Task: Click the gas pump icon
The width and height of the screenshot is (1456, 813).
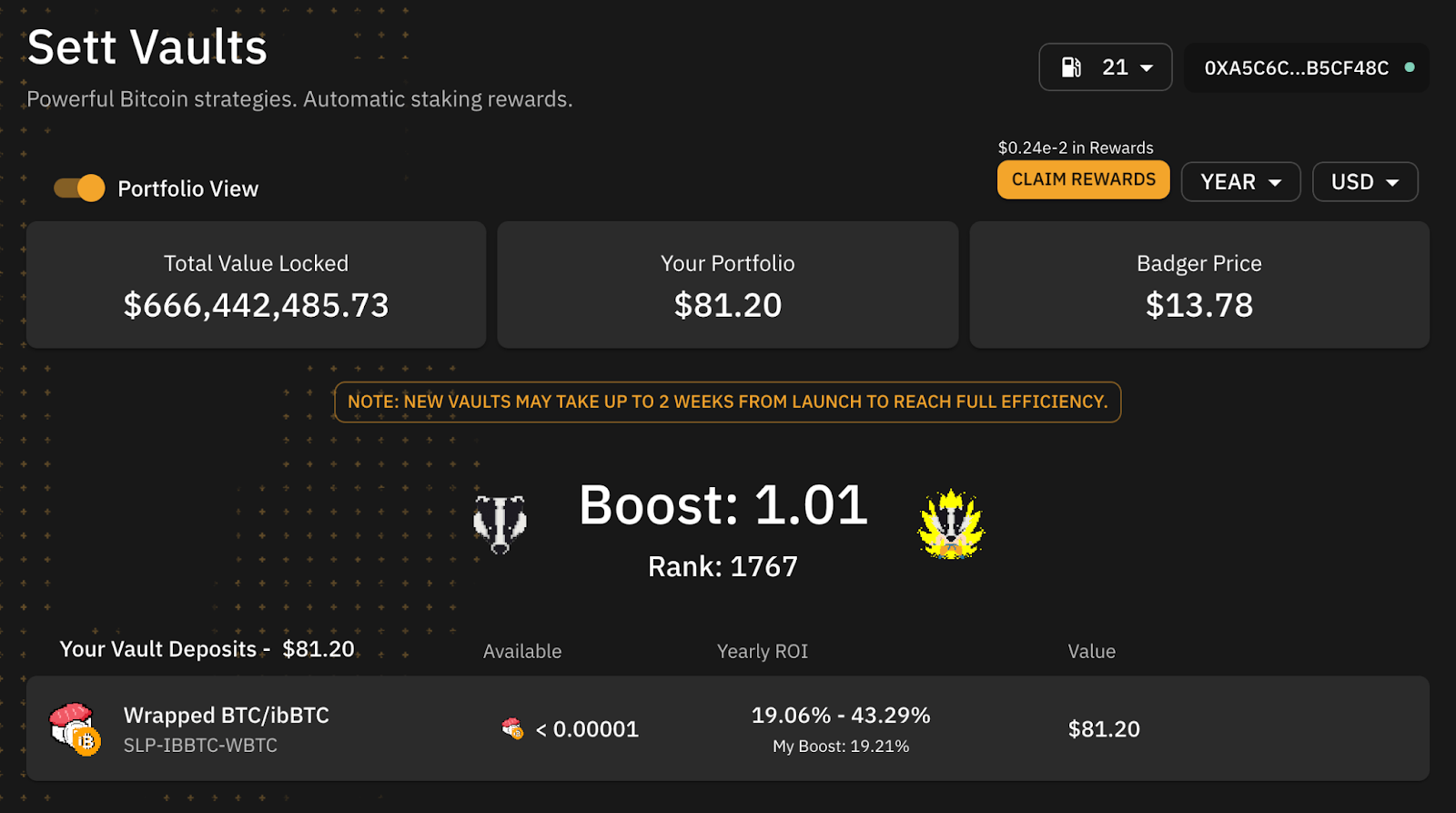Action: (x=1071, y=67)
